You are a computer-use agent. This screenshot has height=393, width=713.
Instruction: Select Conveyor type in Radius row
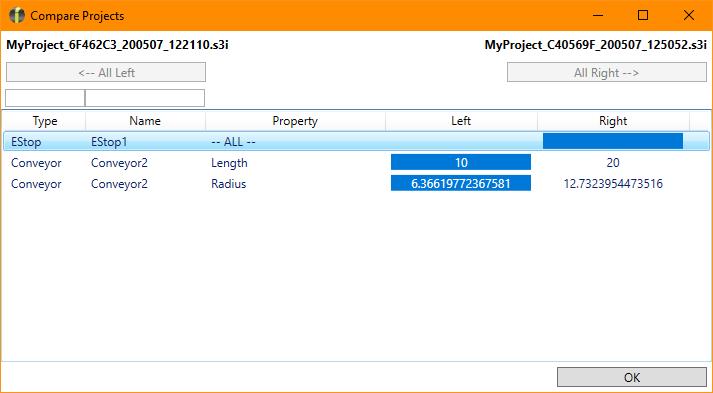point(36,184)
